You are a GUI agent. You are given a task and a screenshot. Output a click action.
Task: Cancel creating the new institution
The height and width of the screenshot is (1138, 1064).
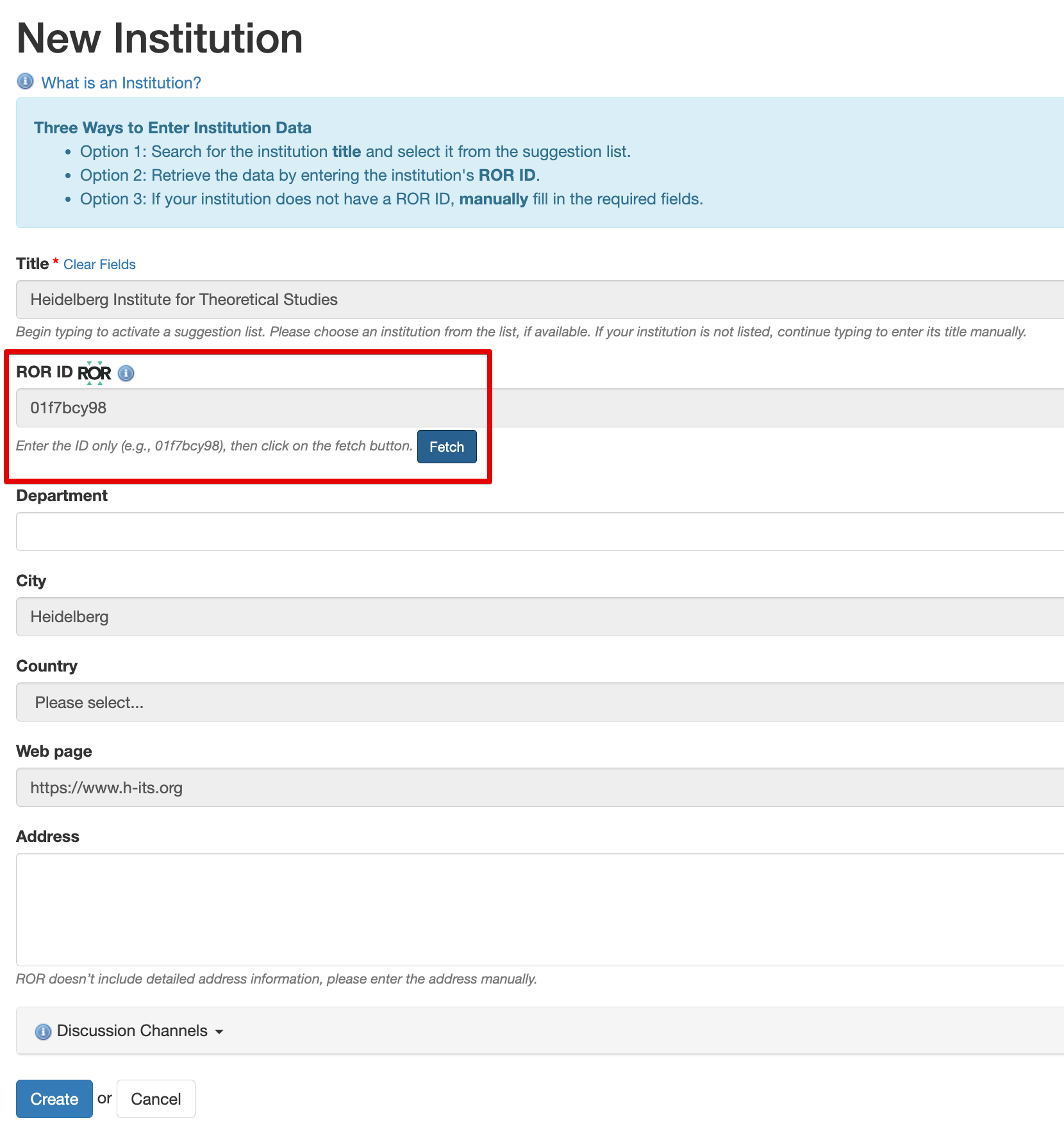[x=156, y=1099]
